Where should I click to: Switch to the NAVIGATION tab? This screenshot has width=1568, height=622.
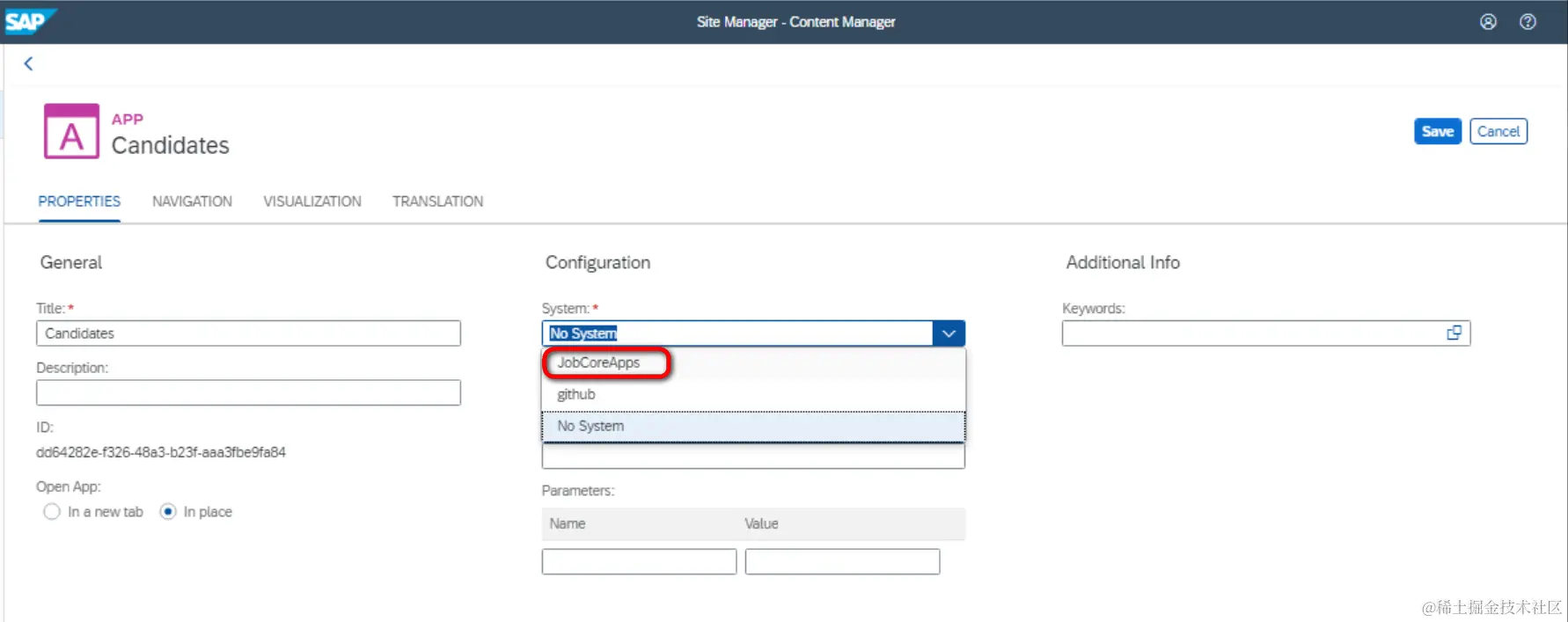tap(192, 201)
